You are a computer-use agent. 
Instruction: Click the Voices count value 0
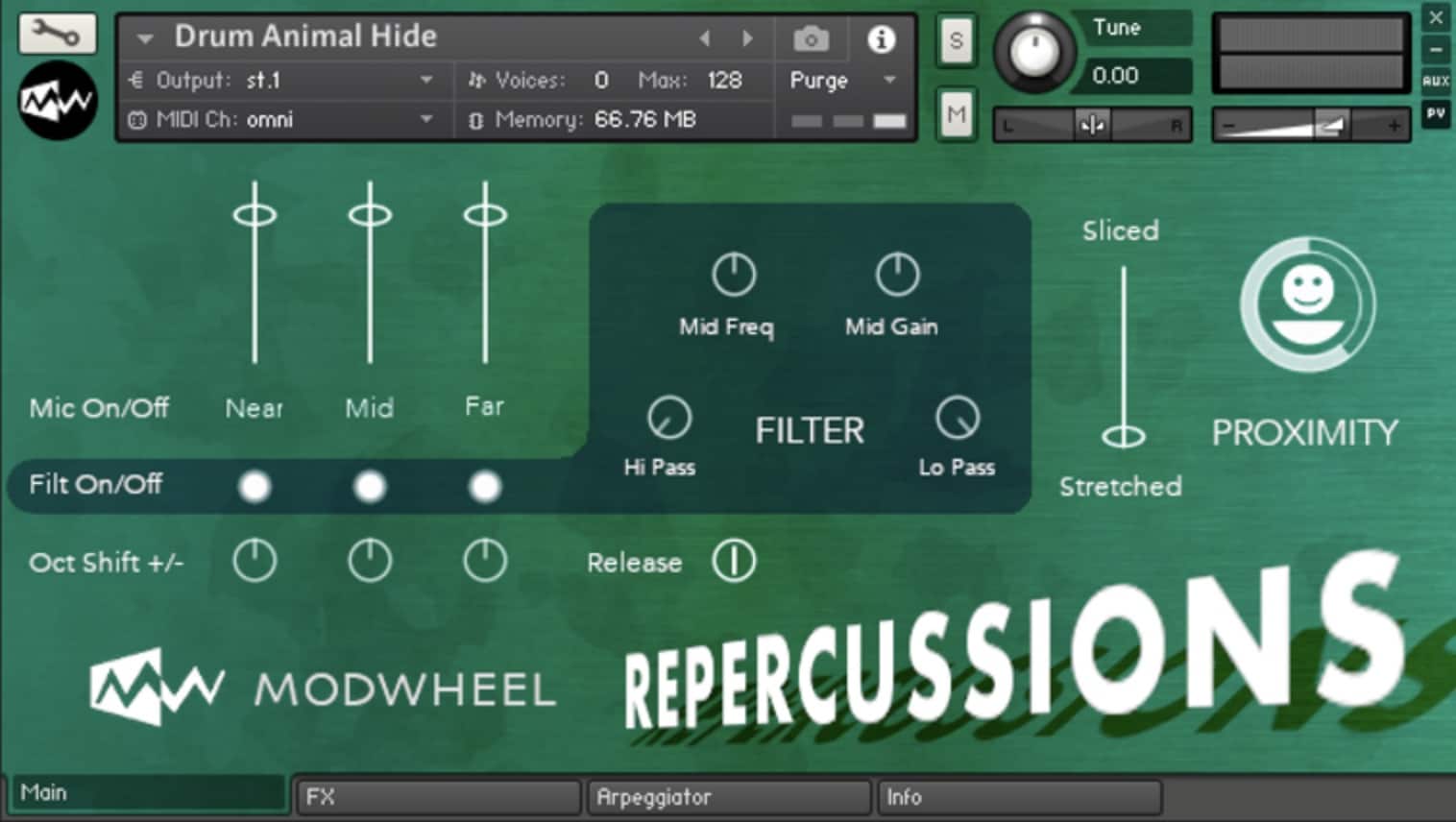tap(601, 81)
